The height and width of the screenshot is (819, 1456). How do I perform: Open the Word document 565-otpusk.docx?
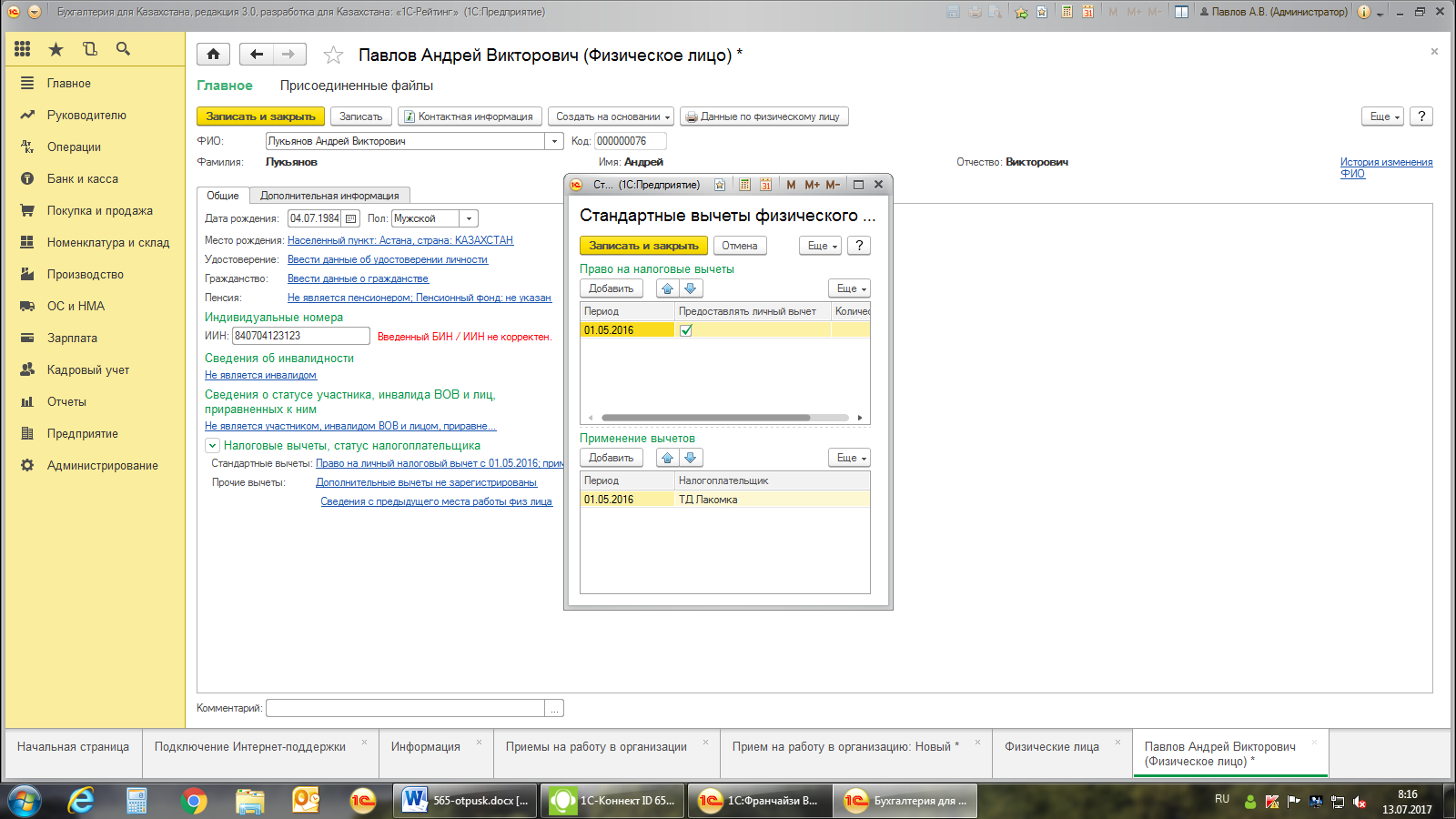pos(465,801)
